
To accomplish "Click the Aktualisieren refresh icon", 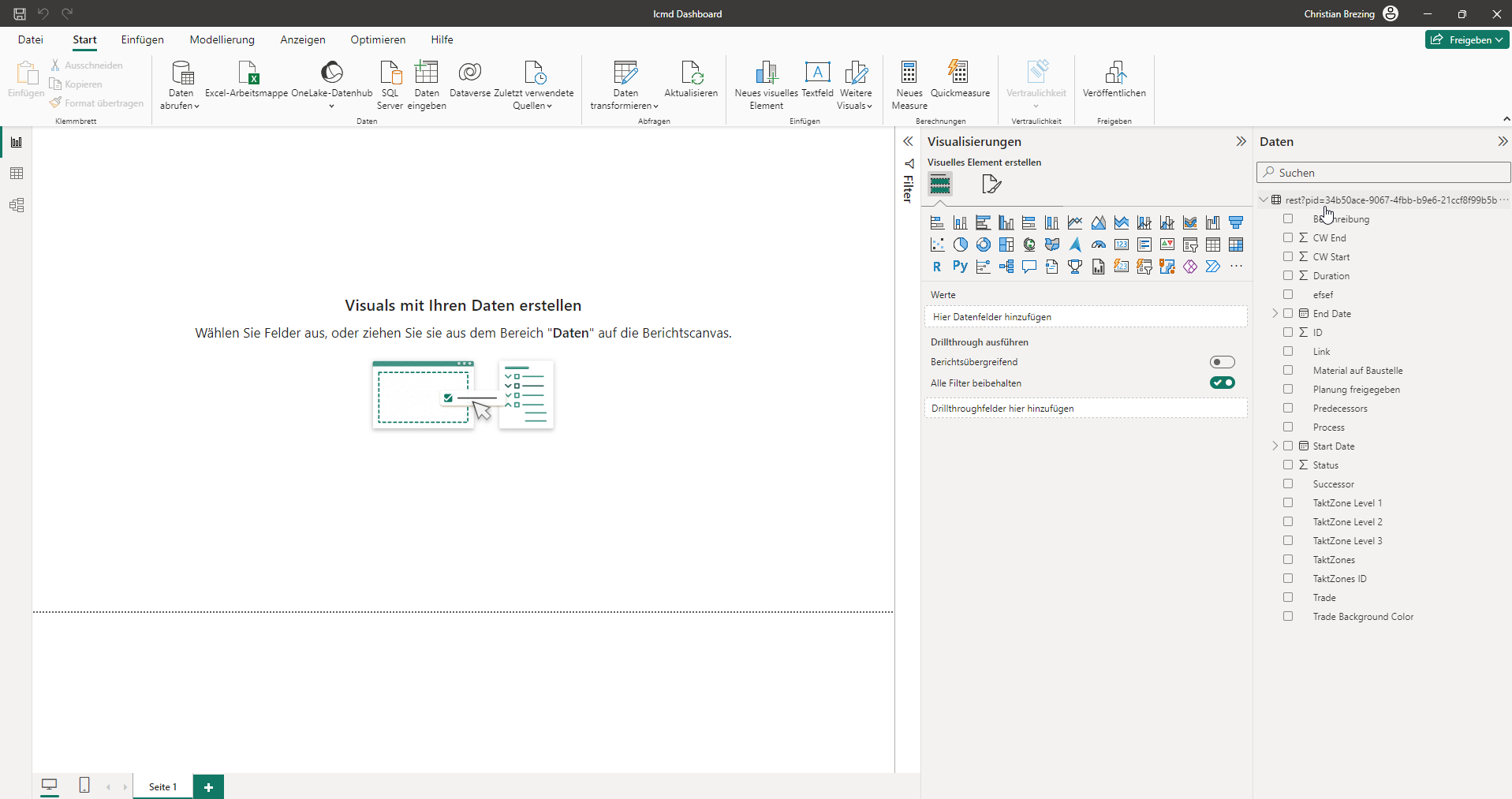I will (x=691, y=73).
